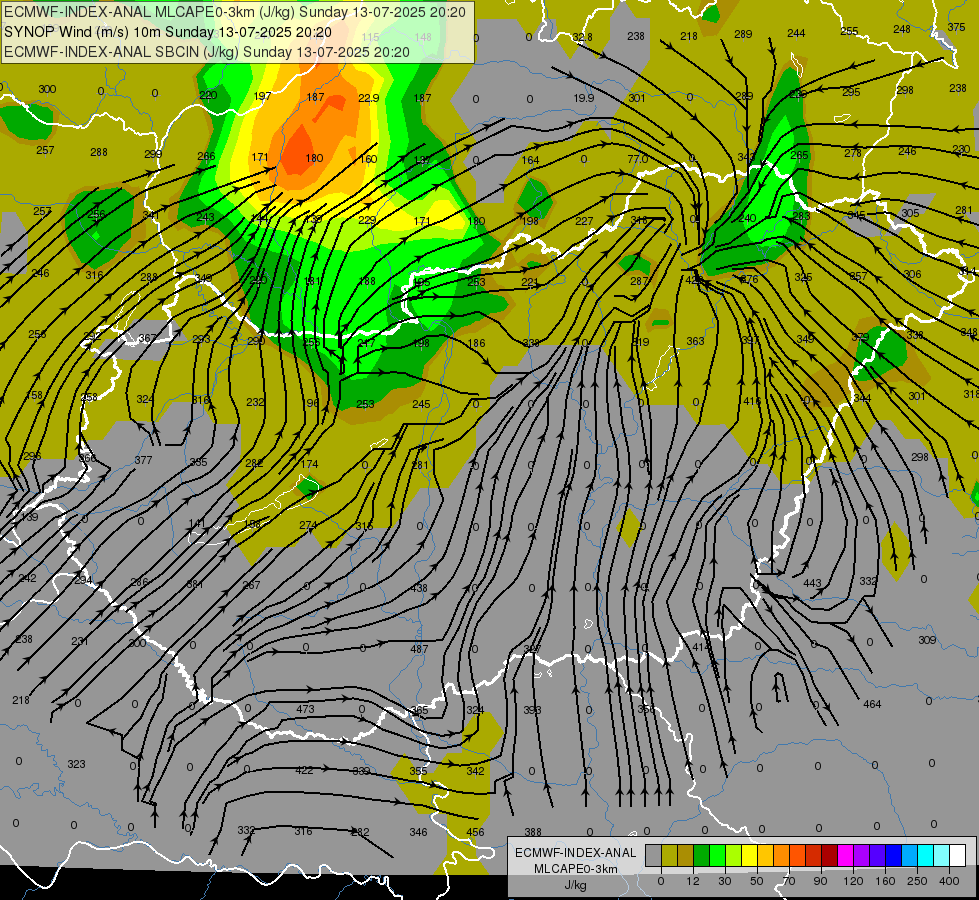Click the map value 365
Viewport: 979px width, 900px height.
click(x=420, y=710)
